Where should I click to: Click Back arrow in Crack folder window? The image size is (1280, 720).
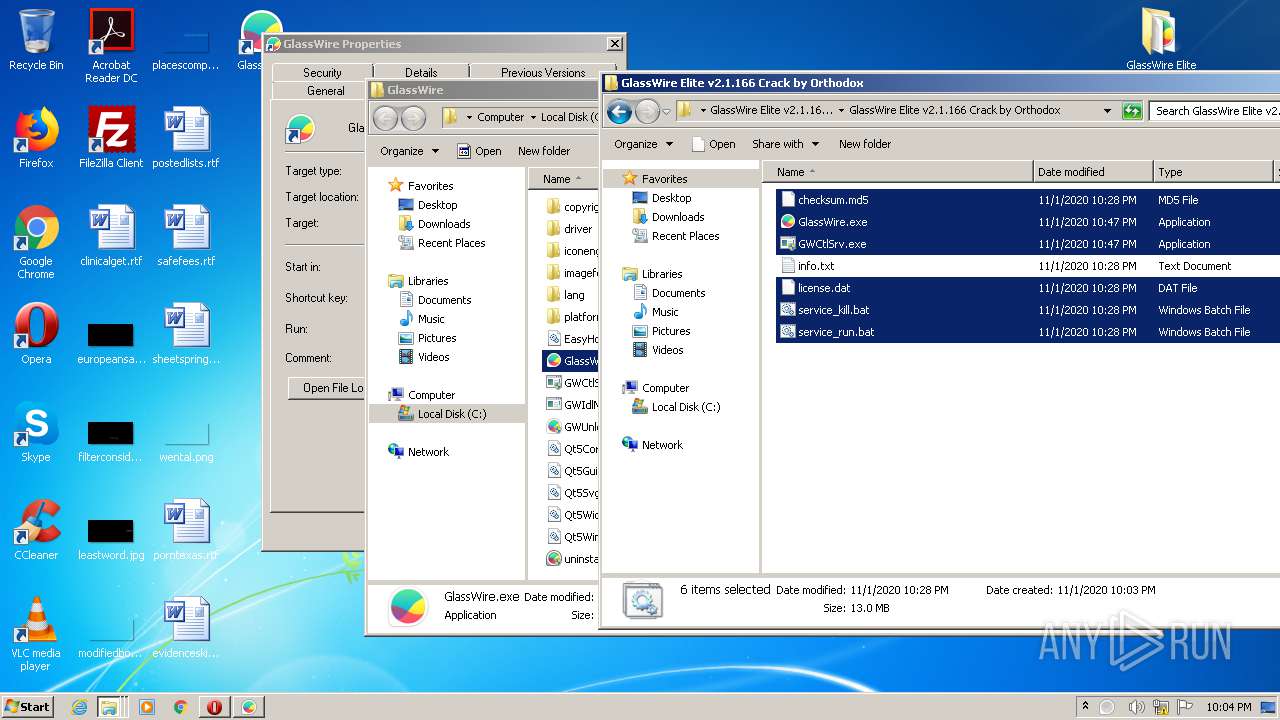pos(619,111)
